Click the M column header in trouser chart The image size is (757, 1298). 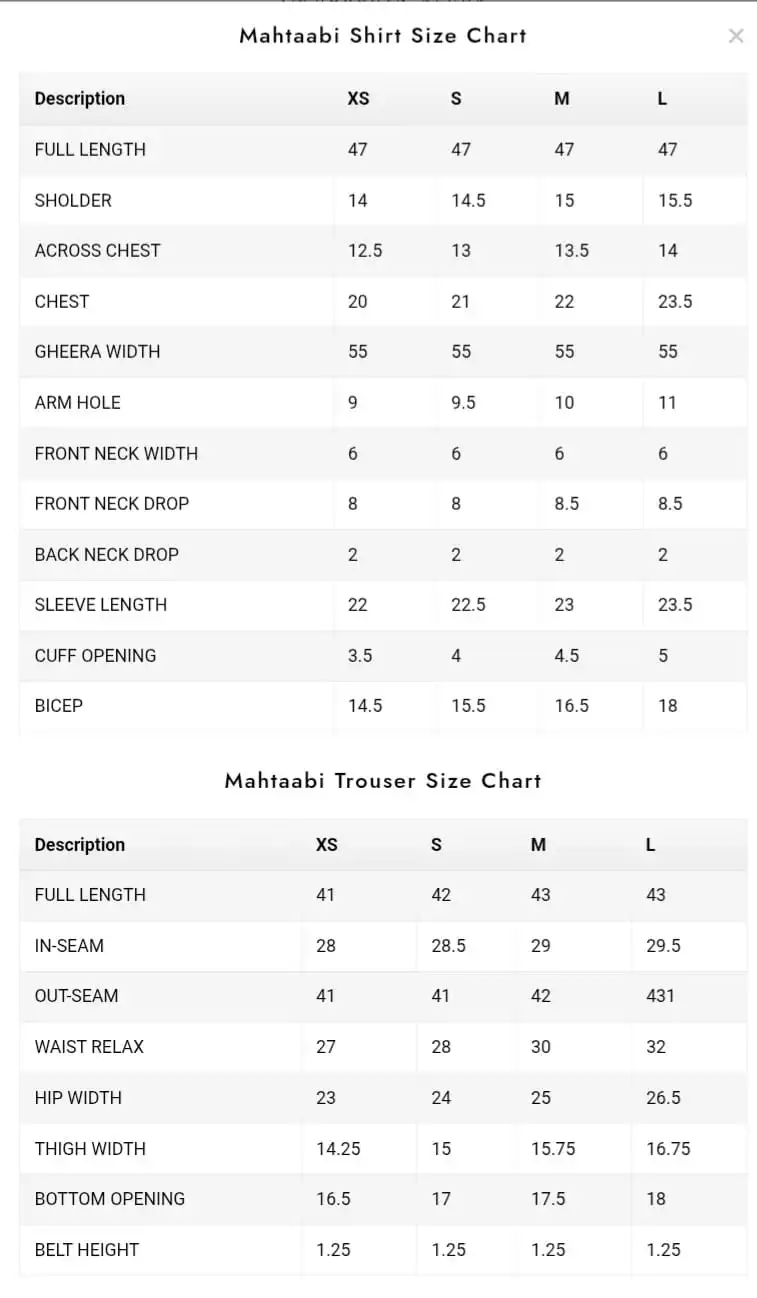(x=538, y=844)
